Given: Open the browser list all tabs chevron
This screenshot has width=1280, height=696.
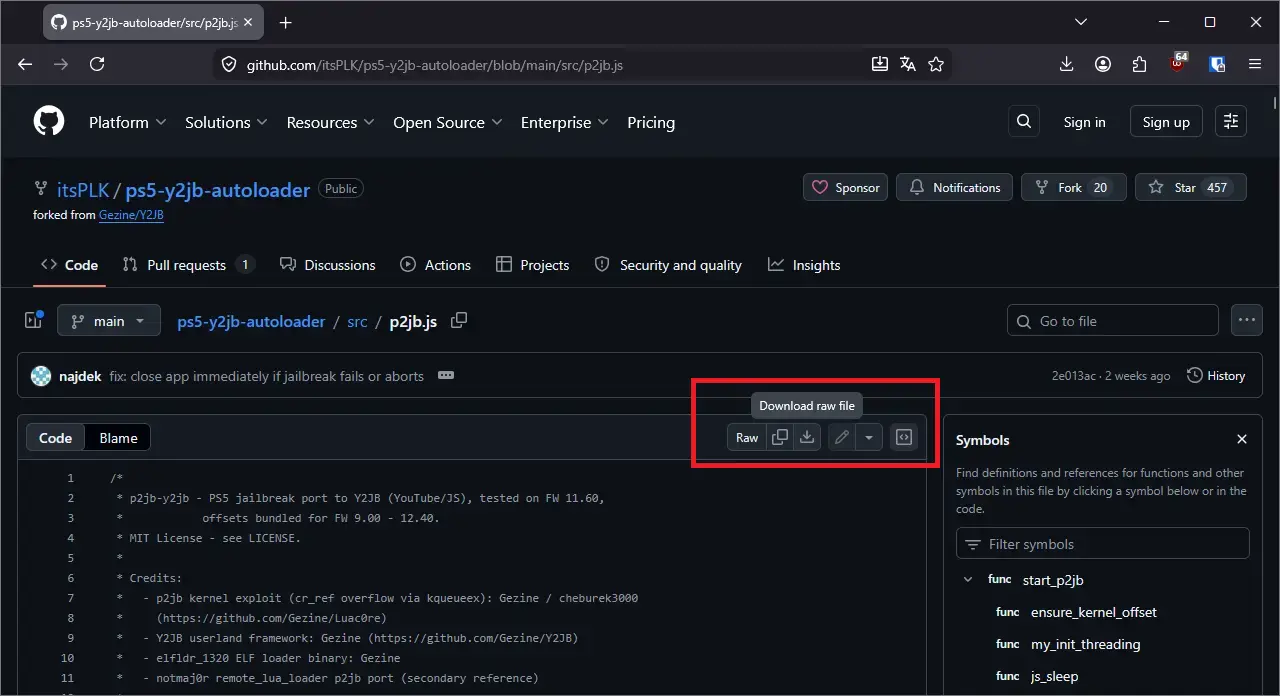Looking at the screenshot, I should [x=1081, y=22].
